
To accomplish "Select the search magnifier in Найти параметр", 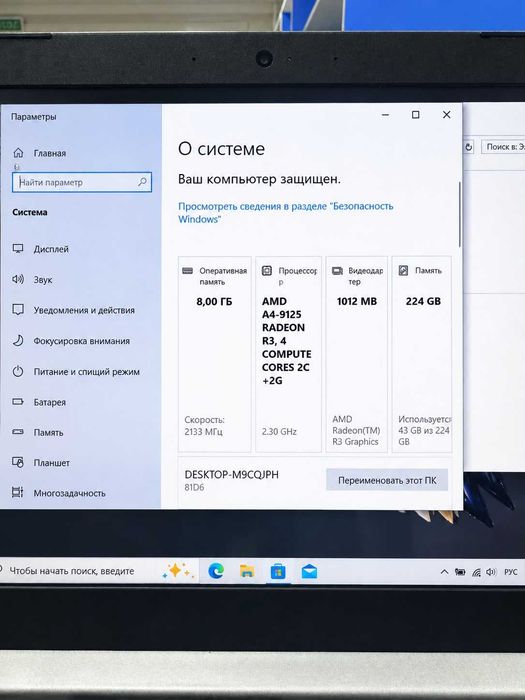I will 142,182.
